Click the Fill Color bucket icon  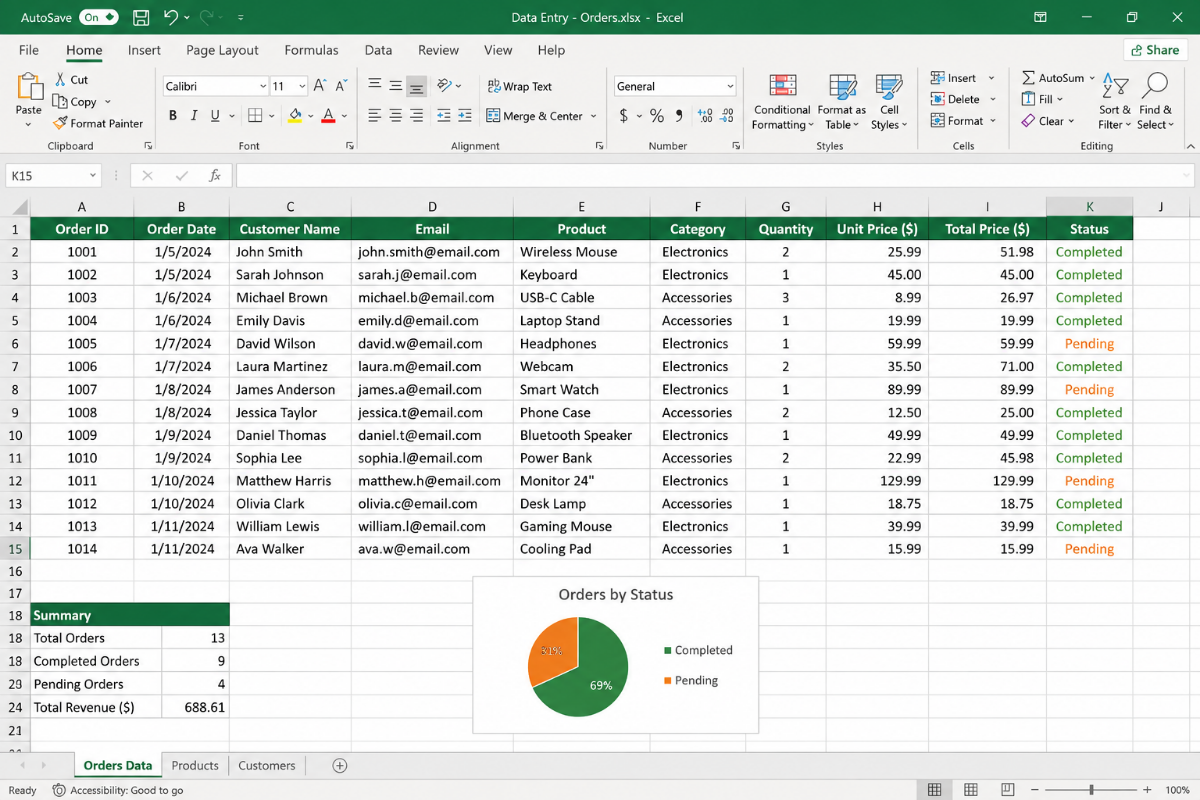[x=295, y=116]
